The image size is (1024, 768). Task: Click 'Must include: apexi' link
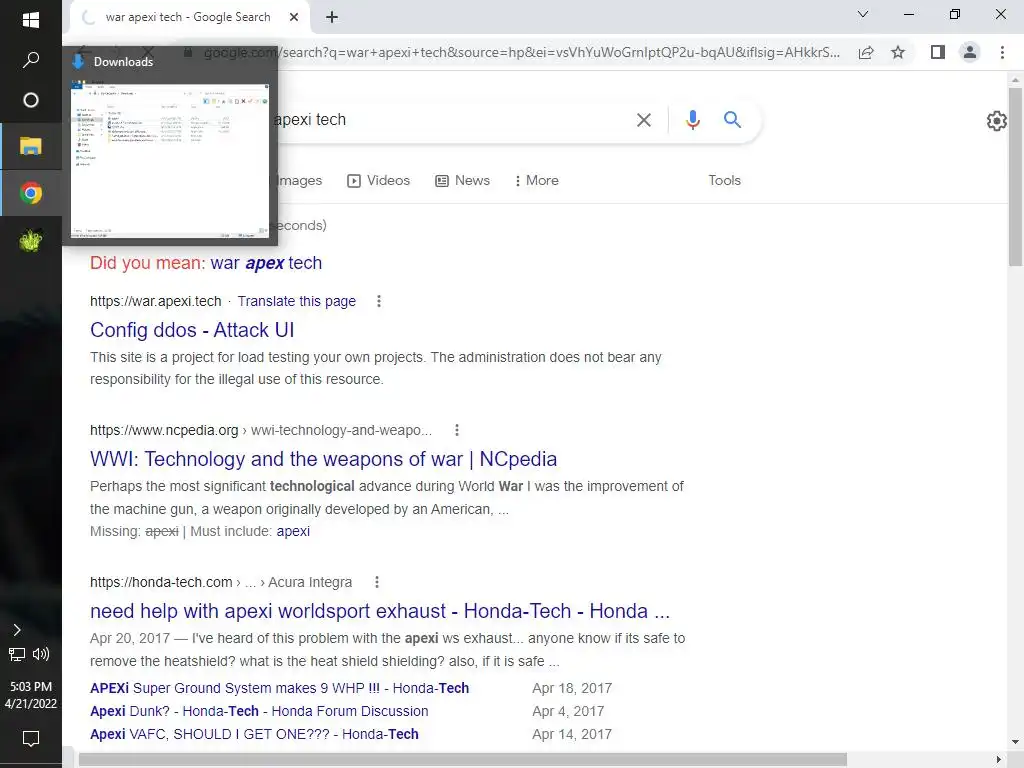293,532
